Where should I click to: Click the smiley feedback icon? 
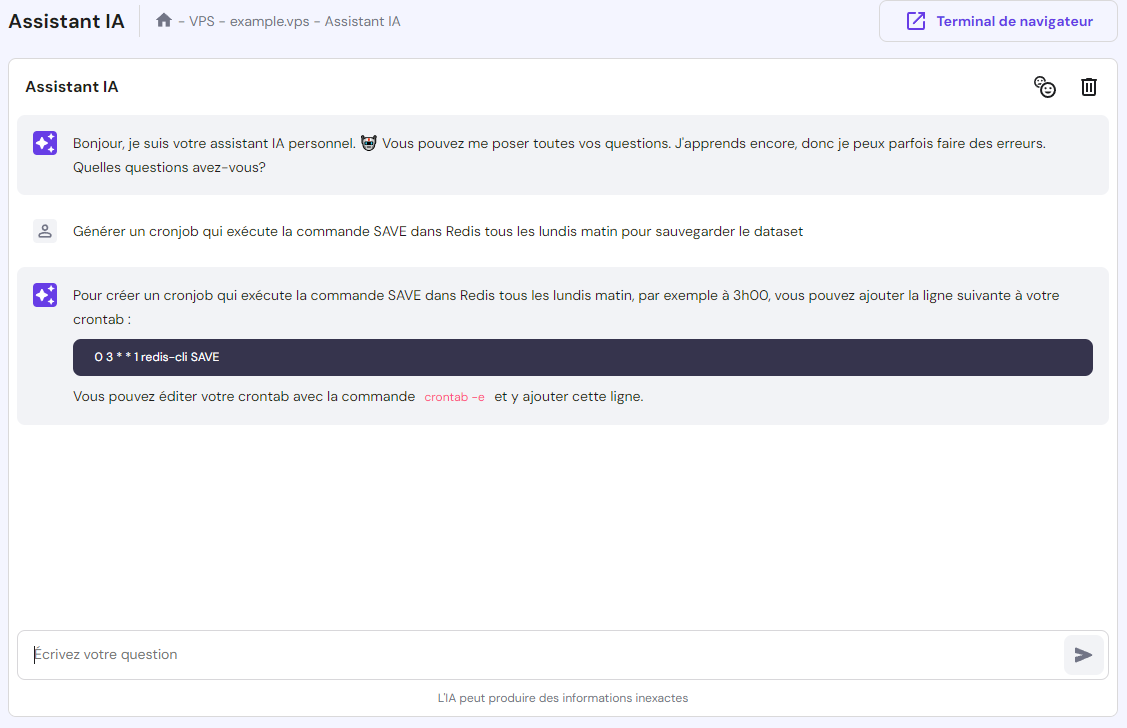(x=1045, y=87)
